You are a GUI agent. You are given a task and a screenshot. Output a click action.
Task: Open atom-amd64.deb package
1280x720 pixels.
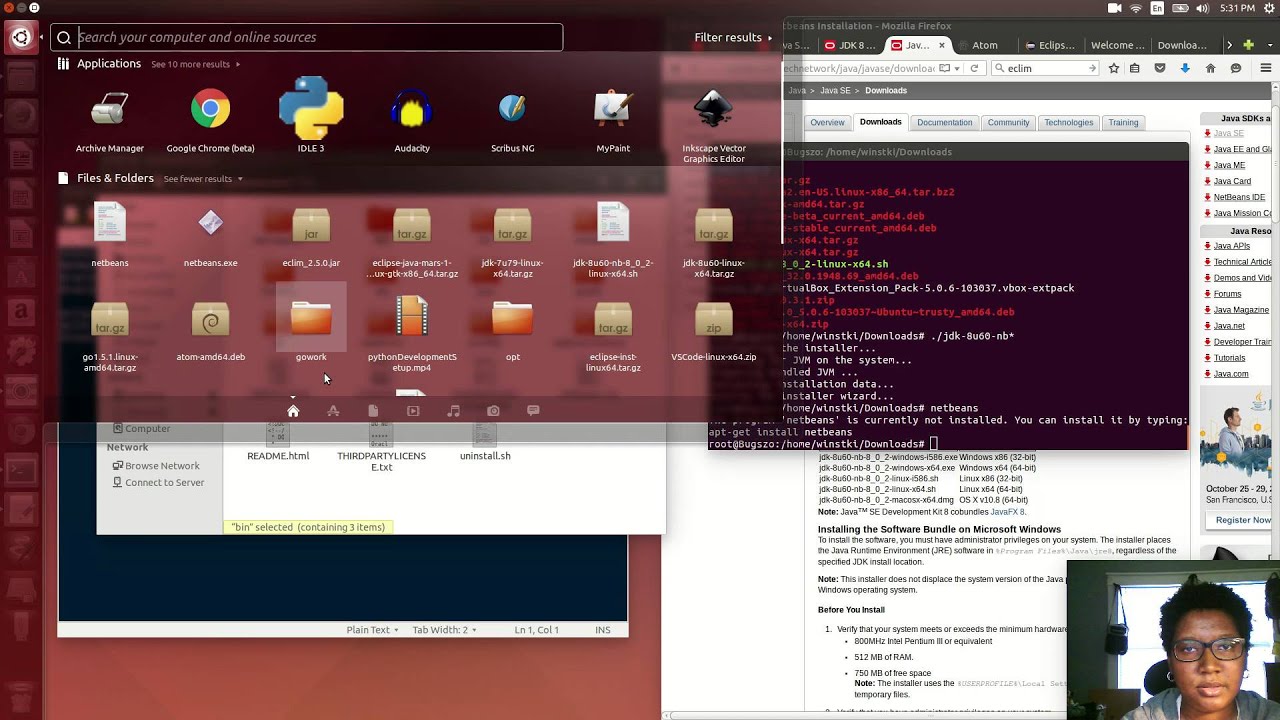point(210,330)
